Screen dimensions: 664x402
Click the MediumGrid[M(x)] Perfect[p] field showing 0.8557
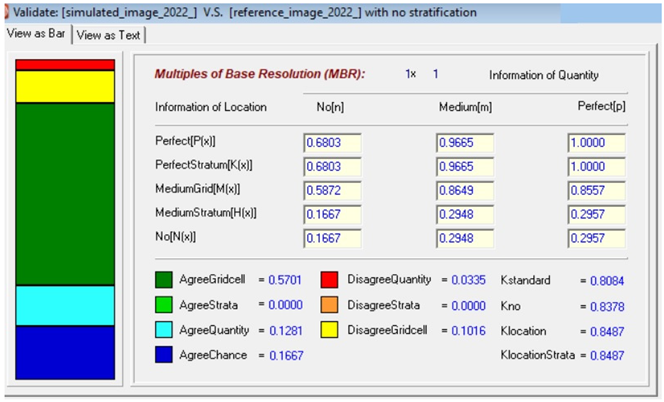pyautogui.click(x=596, y=189)
